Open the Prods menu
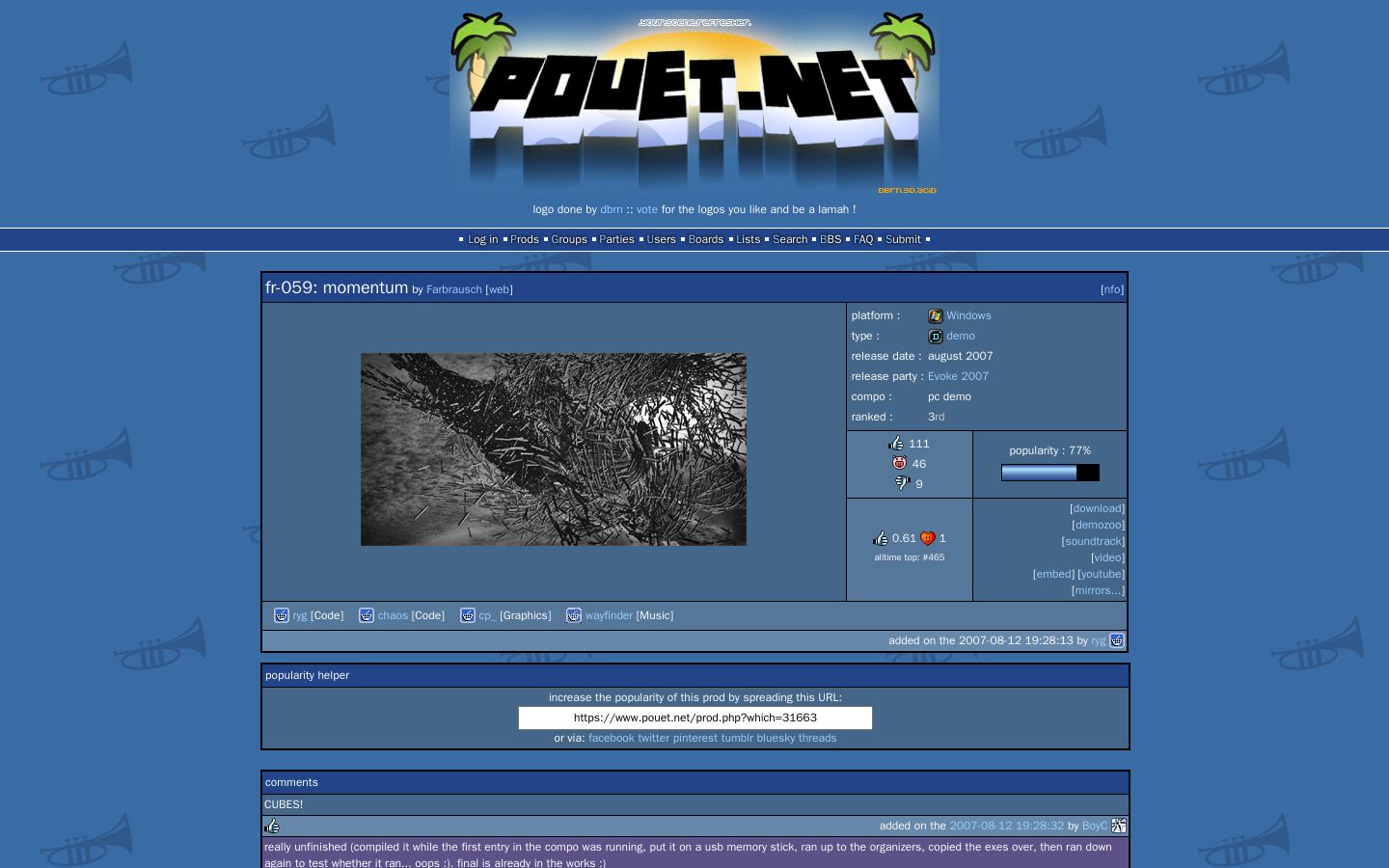The height and width of the screenshot is (868, 1389). click(x=525, y=239)
